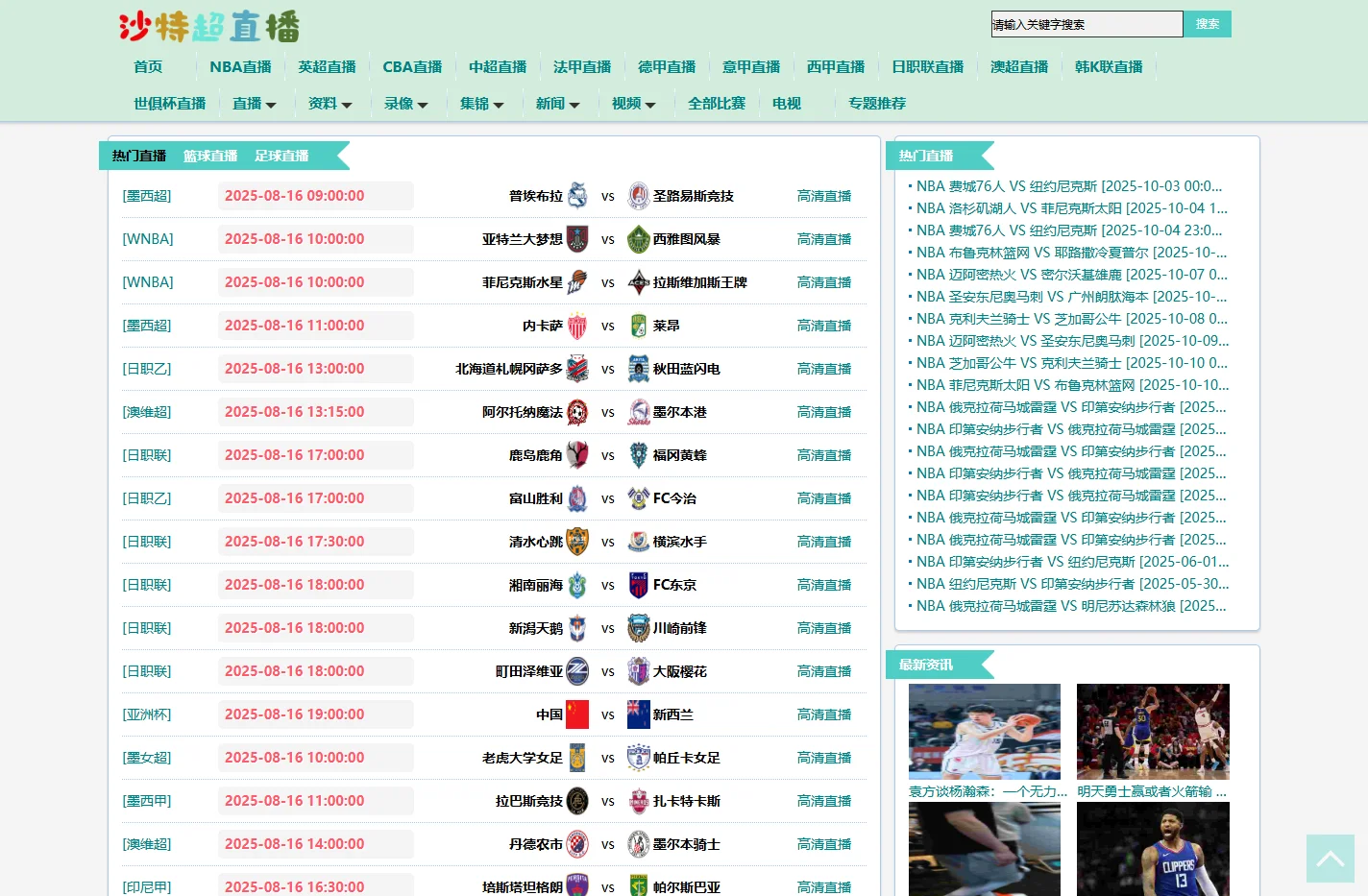The image size is (1368, 896).
Task: Click the 菲尼克斯水星 team logo
Action: click(x=576, y=282)
